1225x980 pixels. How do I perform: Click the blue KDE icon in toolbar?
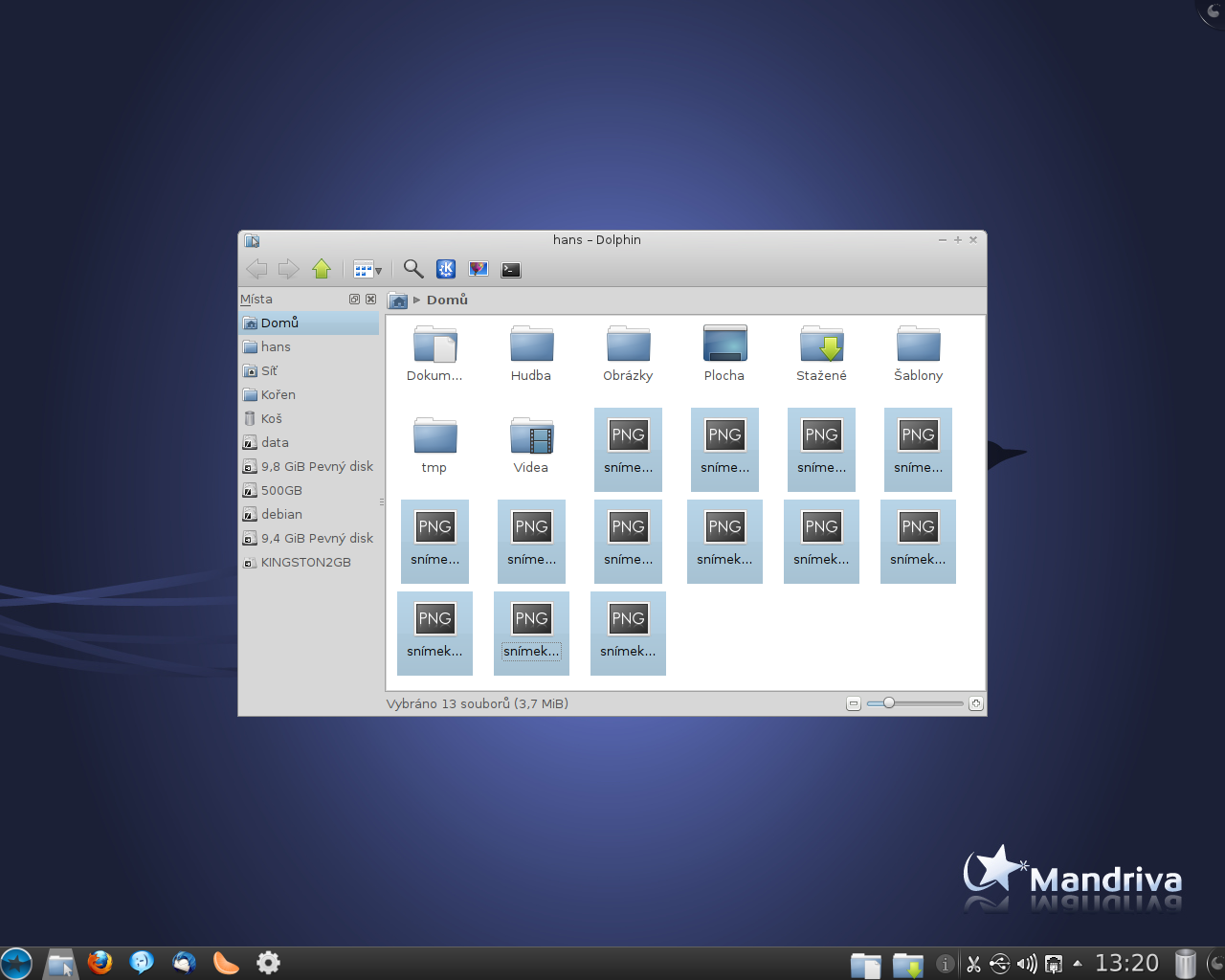pos(446,270)
